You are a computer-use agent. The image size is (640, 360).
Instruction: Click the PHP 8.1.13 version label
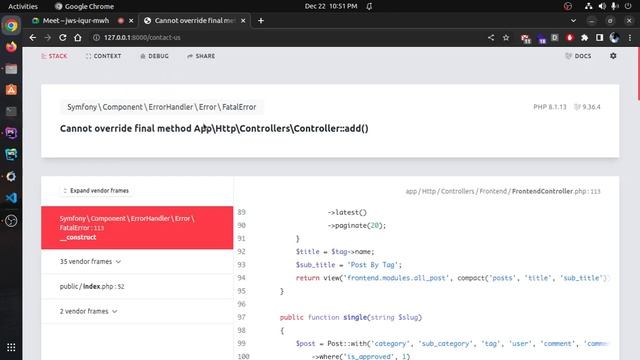(550, 107)
